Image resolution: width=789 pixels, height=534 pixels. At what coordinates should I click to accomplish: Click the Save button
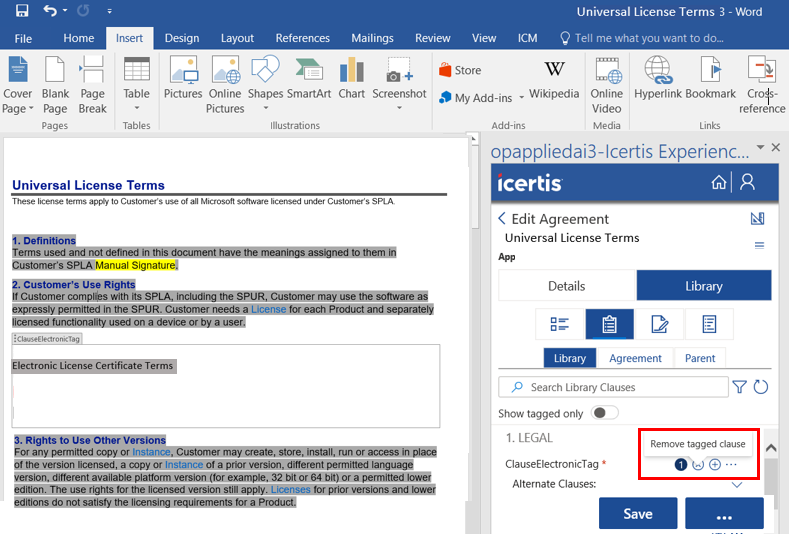coord(638,513)
